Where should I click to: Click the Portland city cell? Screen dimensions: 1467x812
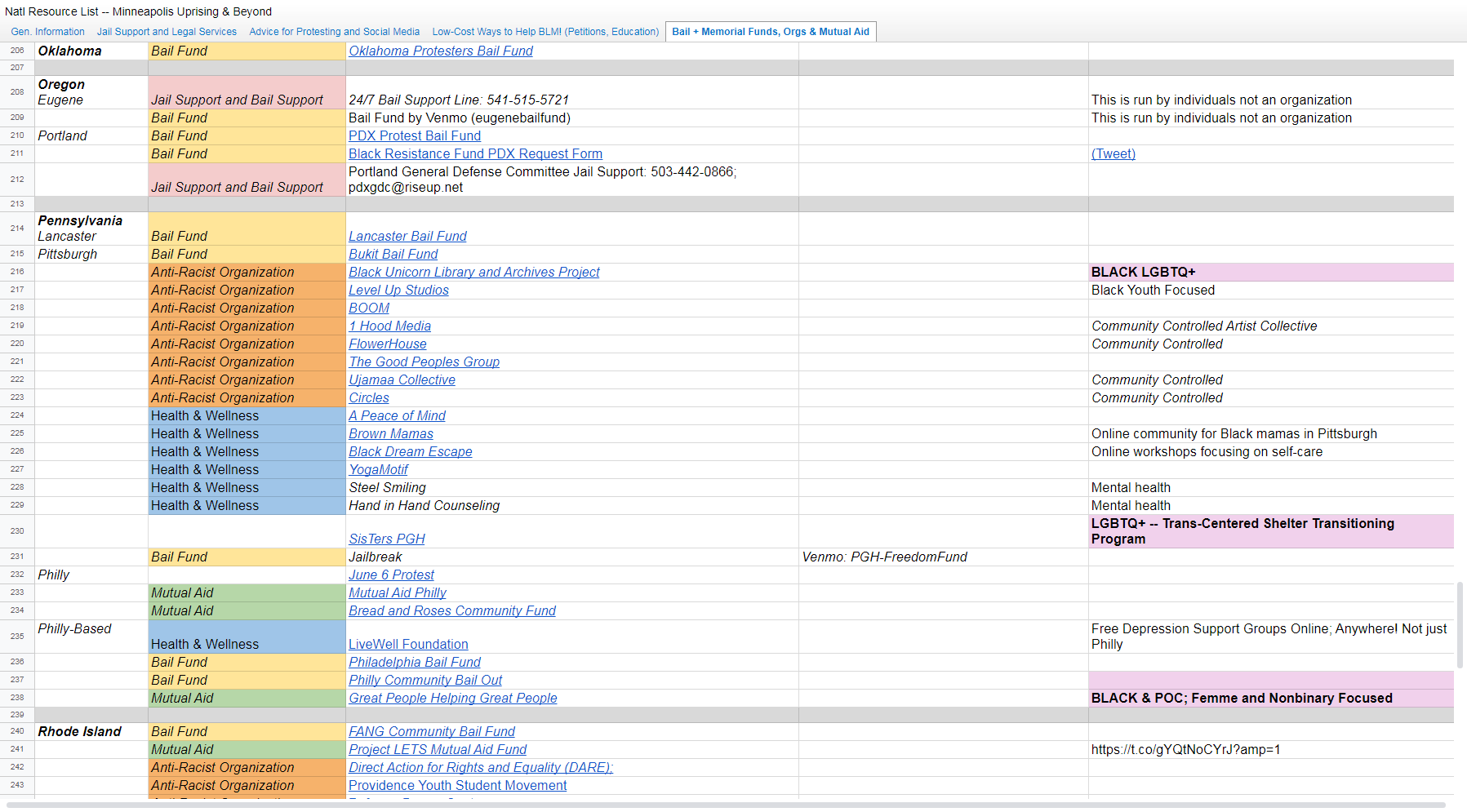[x=91, y=135]
